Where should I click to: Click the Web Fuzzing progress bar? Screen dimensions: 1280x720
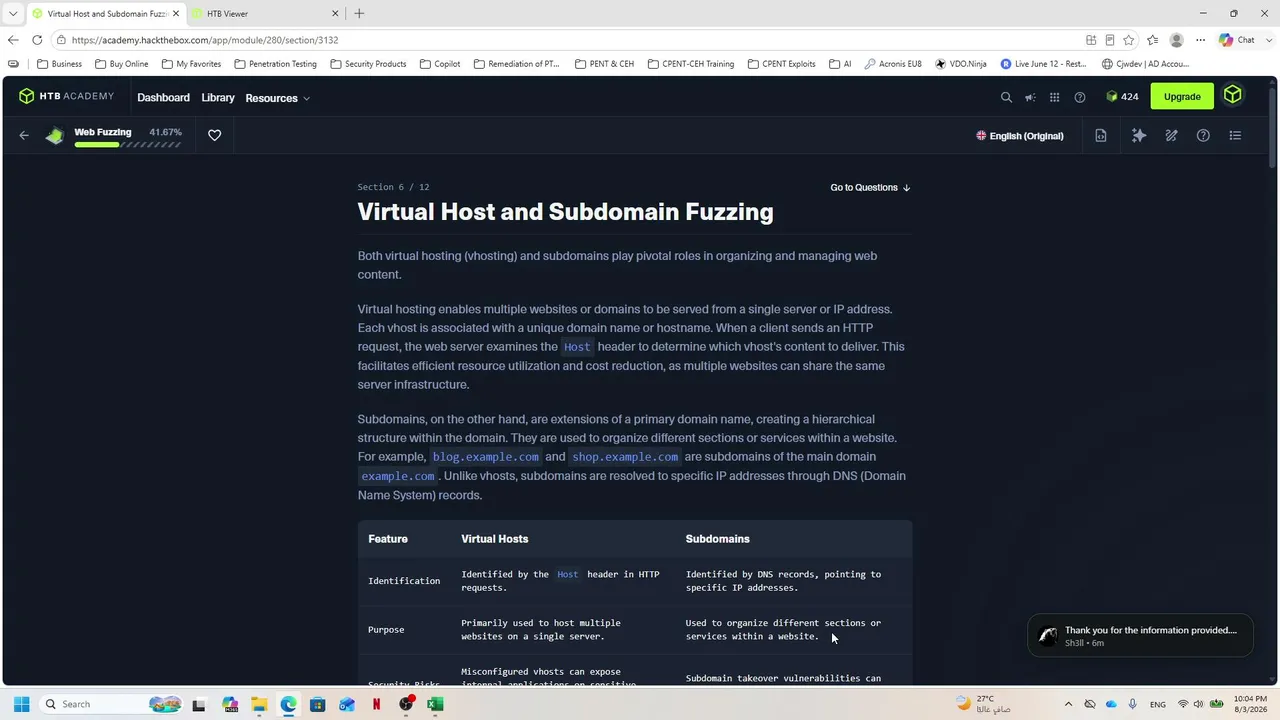click(127, 145)
